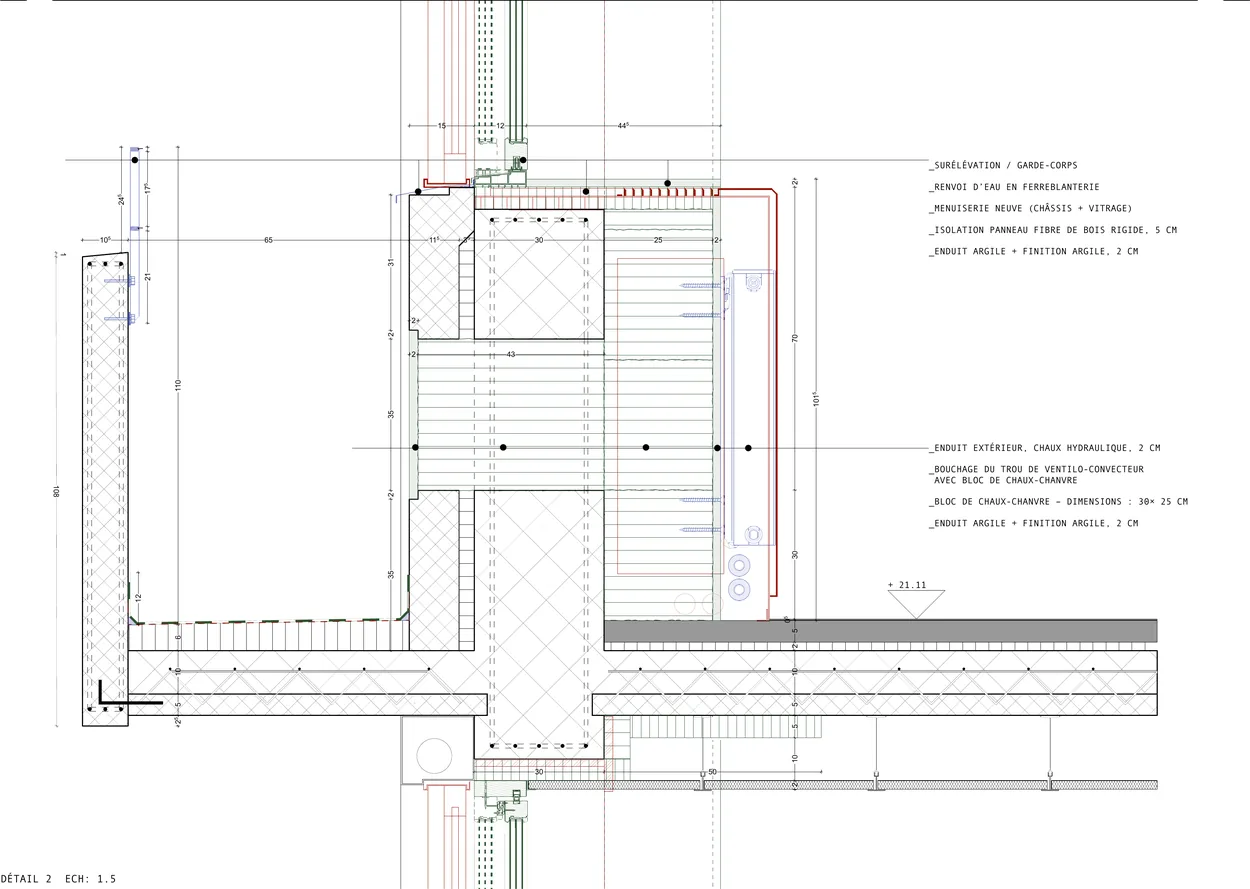Select the 65 horizontal dimension value
Screen dimensions: 1250x889
click(268, 240)
